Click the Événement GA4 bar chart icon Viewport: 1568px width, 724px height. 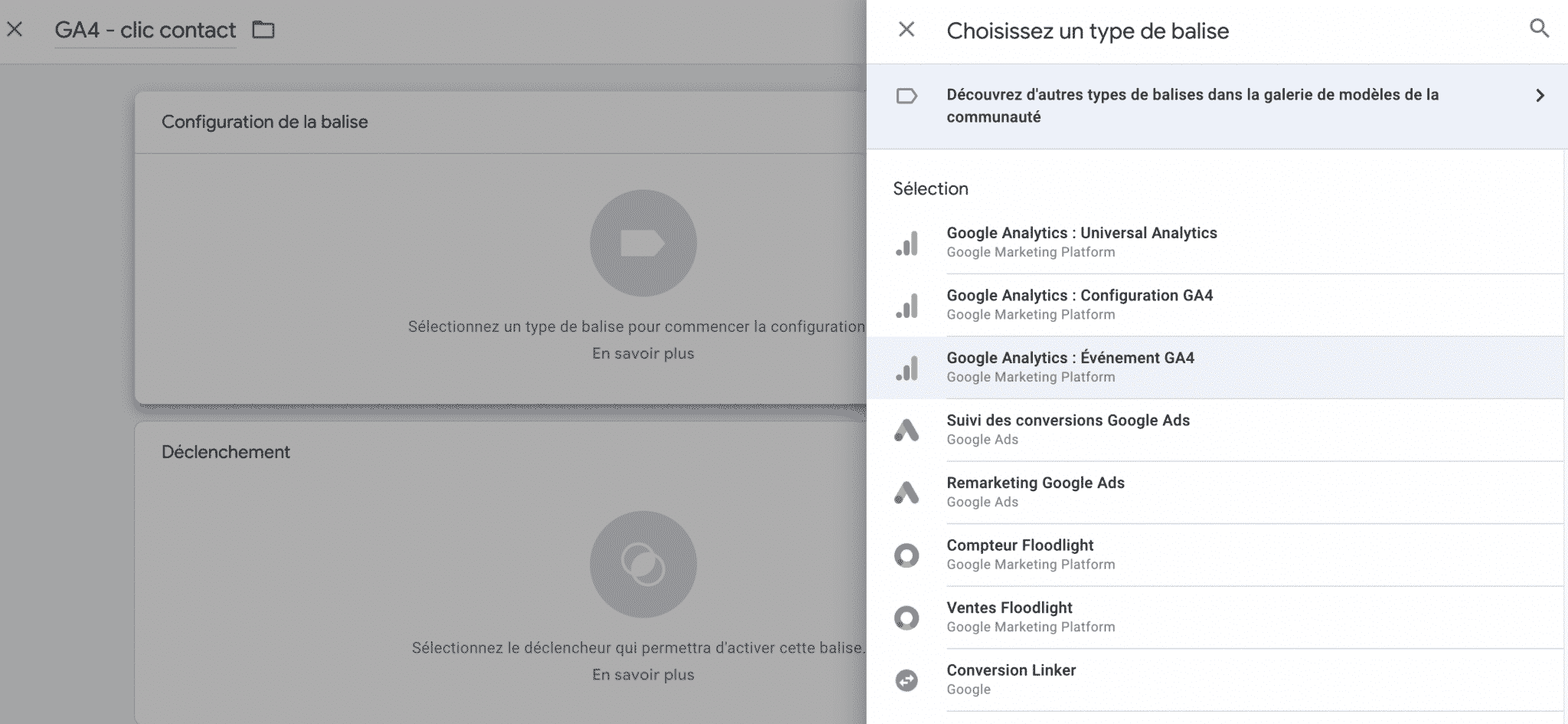[x=907, y=368]
